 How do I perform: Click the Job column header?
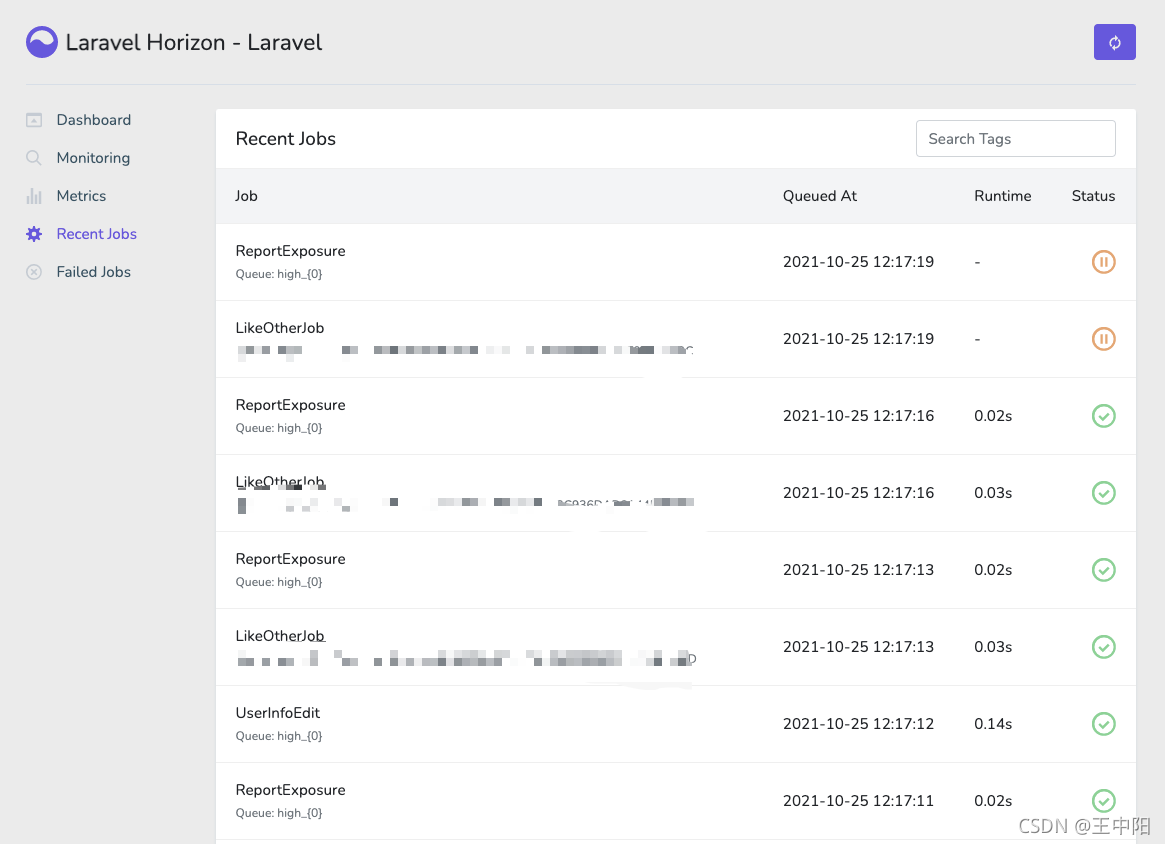[x=246, y=195]
